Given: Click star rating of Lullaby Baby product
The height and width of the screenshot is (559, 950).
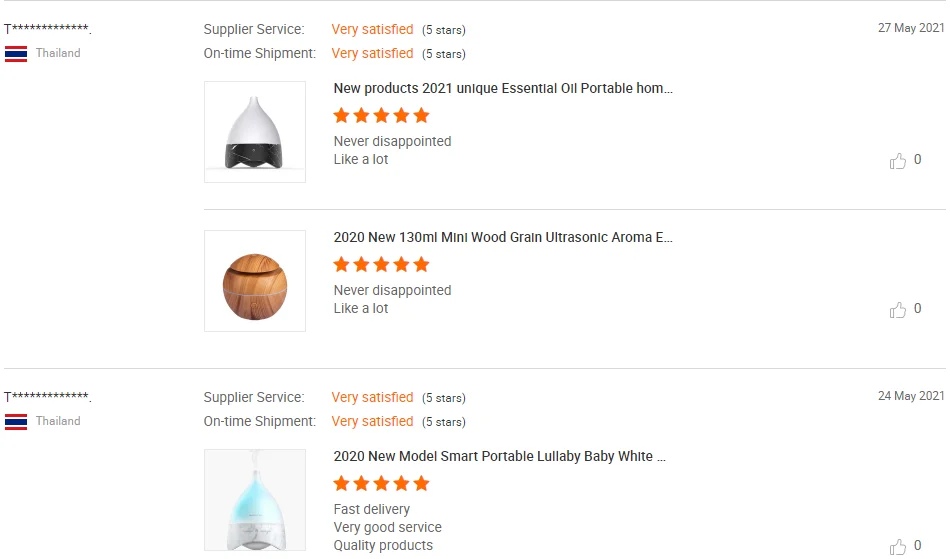Looking at the screenshot, I should (x=381, y=484).
